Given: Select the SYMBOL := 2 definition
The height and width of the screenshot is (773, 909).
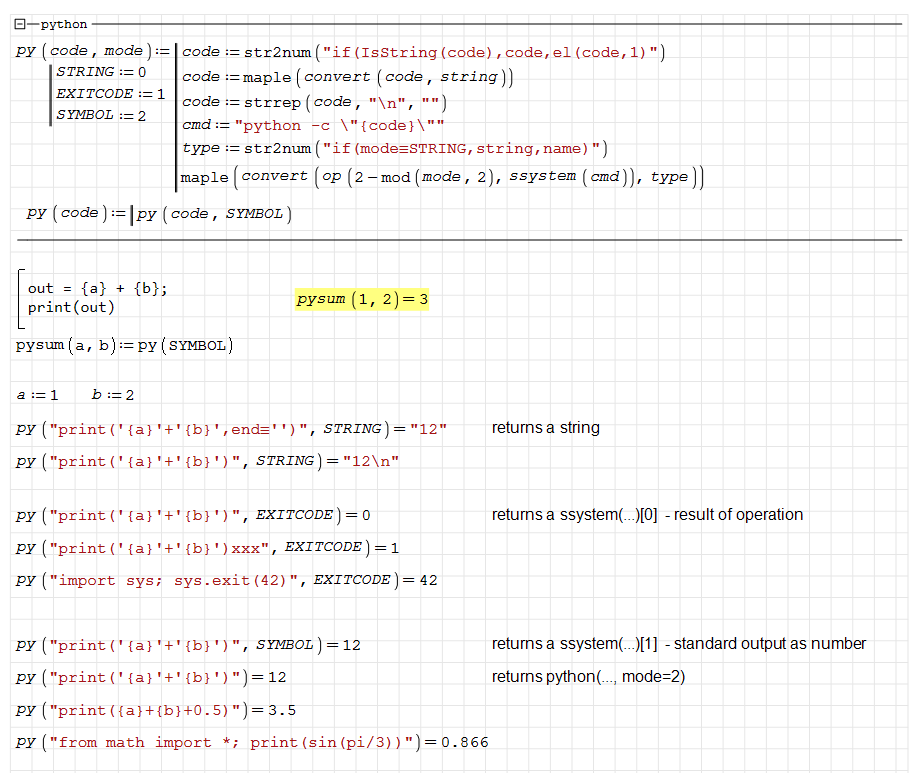Looking at the screenshot, I should (x=101, y=116).
